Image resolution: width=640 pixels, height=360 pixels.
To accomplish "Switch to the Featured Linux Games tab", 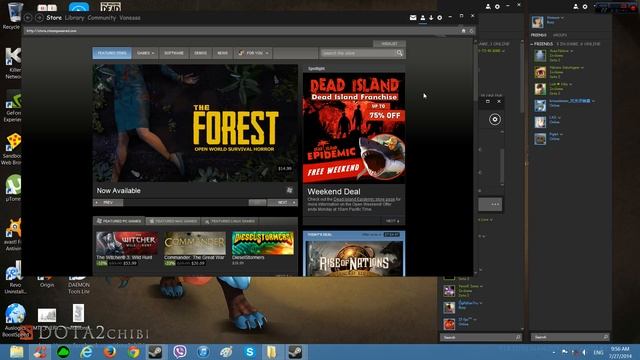I will click(230, 221).
